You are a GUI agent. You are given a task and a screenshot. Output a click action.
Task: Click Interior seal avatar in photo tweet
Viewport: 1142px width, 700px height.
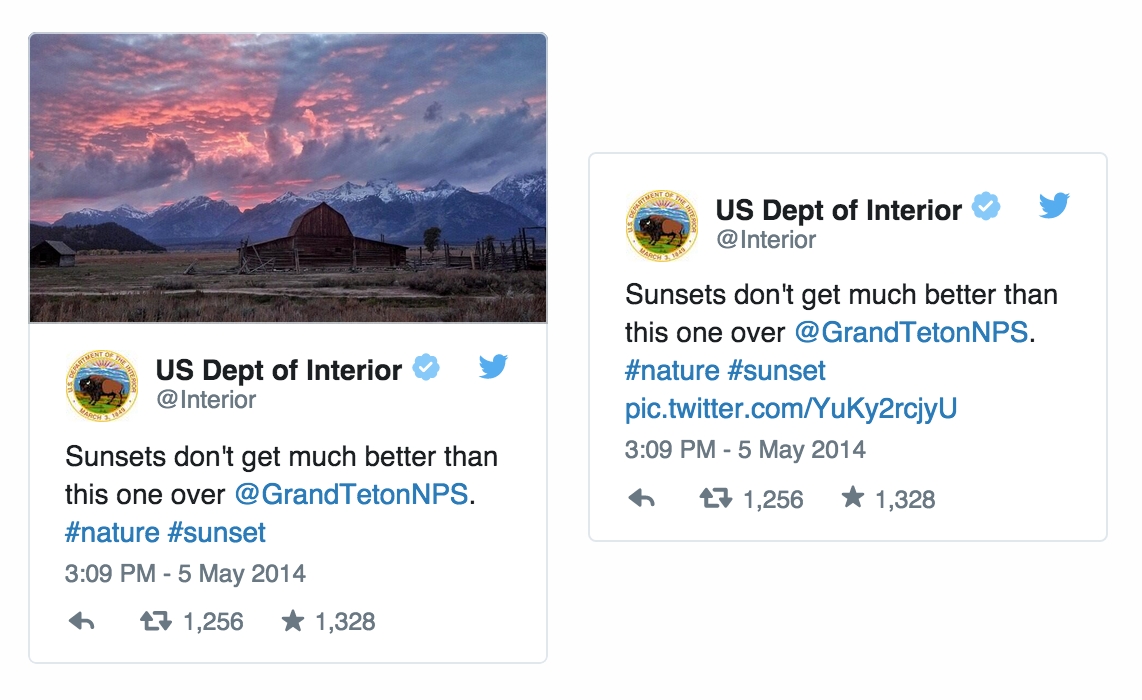click(x=101, y=385)
